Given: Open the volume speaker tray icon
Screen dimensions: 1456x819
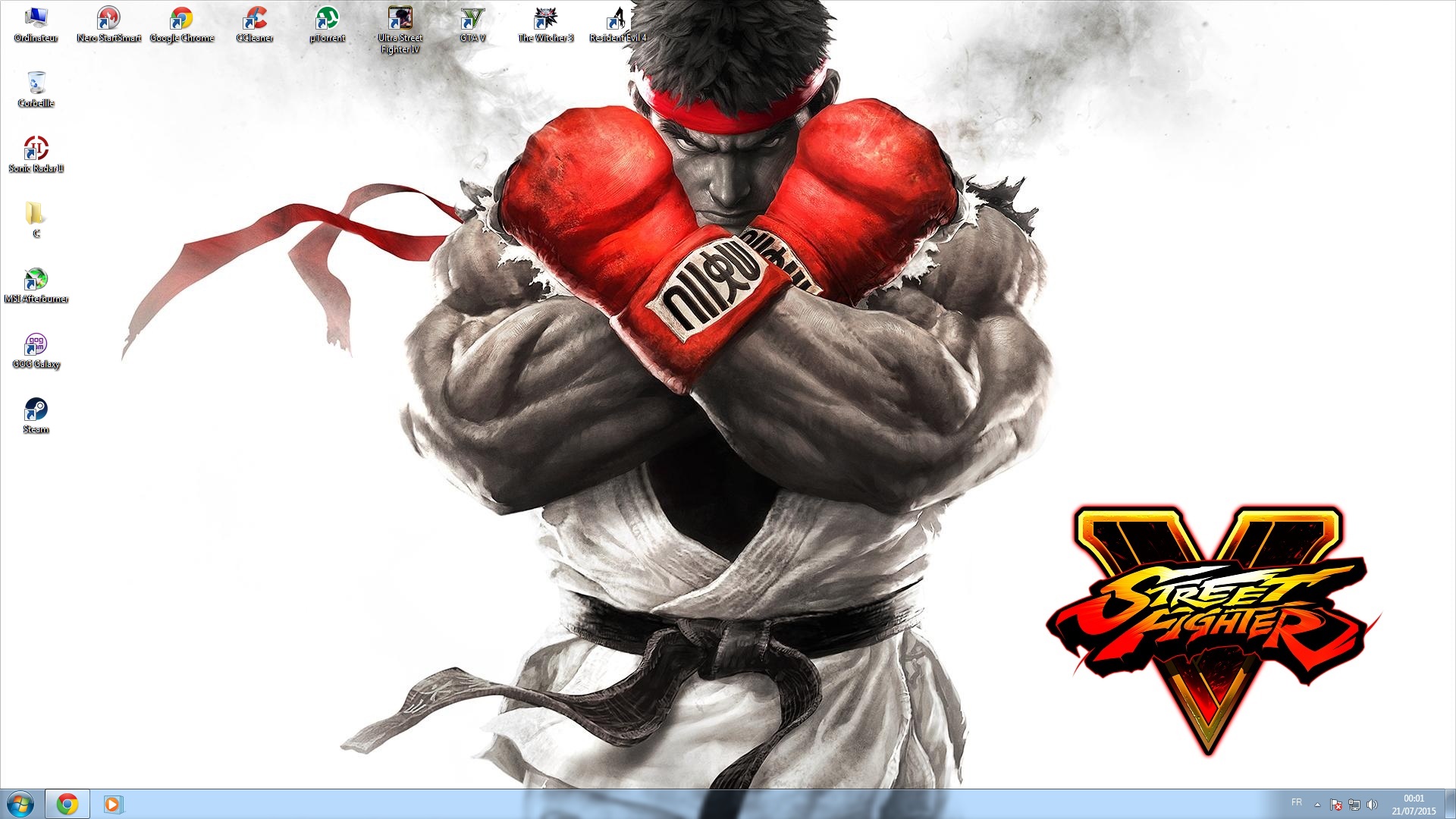Looking at the screenshot, I should click(x=1372, y=805).
